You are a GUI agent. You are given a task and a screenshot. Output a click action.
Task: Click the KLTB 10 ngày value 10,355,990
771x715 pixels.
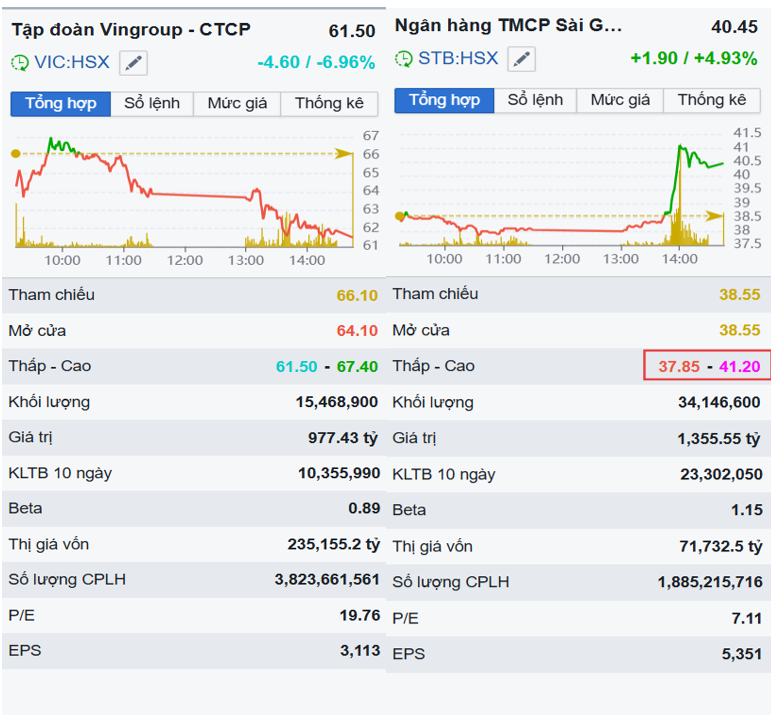(x=339, y=474)
